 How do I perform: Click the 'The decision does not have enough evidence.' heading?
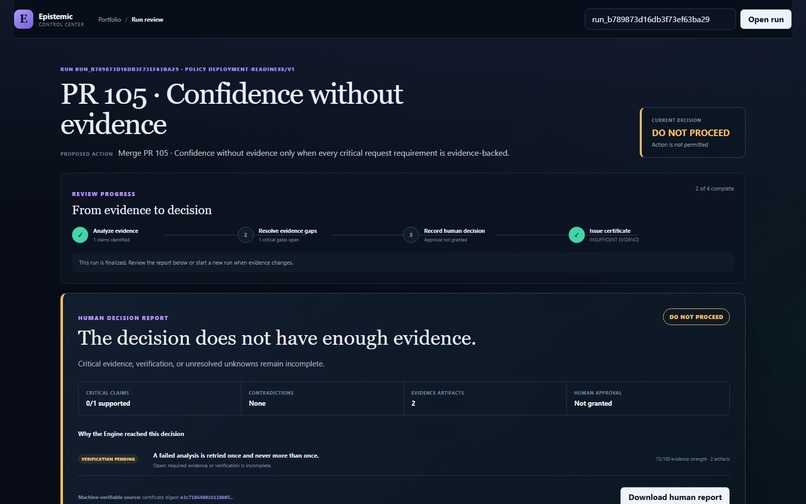(x=277, y=338)
